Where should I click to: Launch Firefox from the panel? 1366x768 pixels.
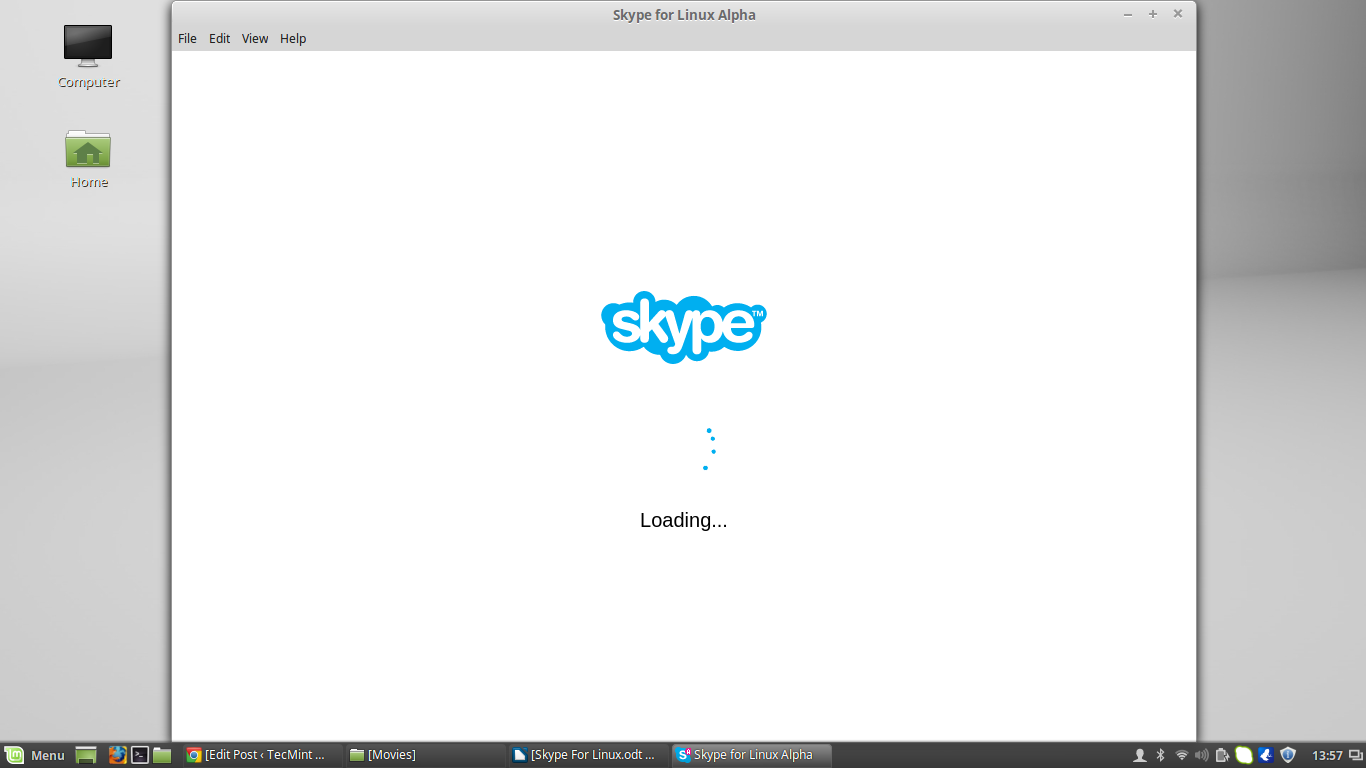pos(117,755)
